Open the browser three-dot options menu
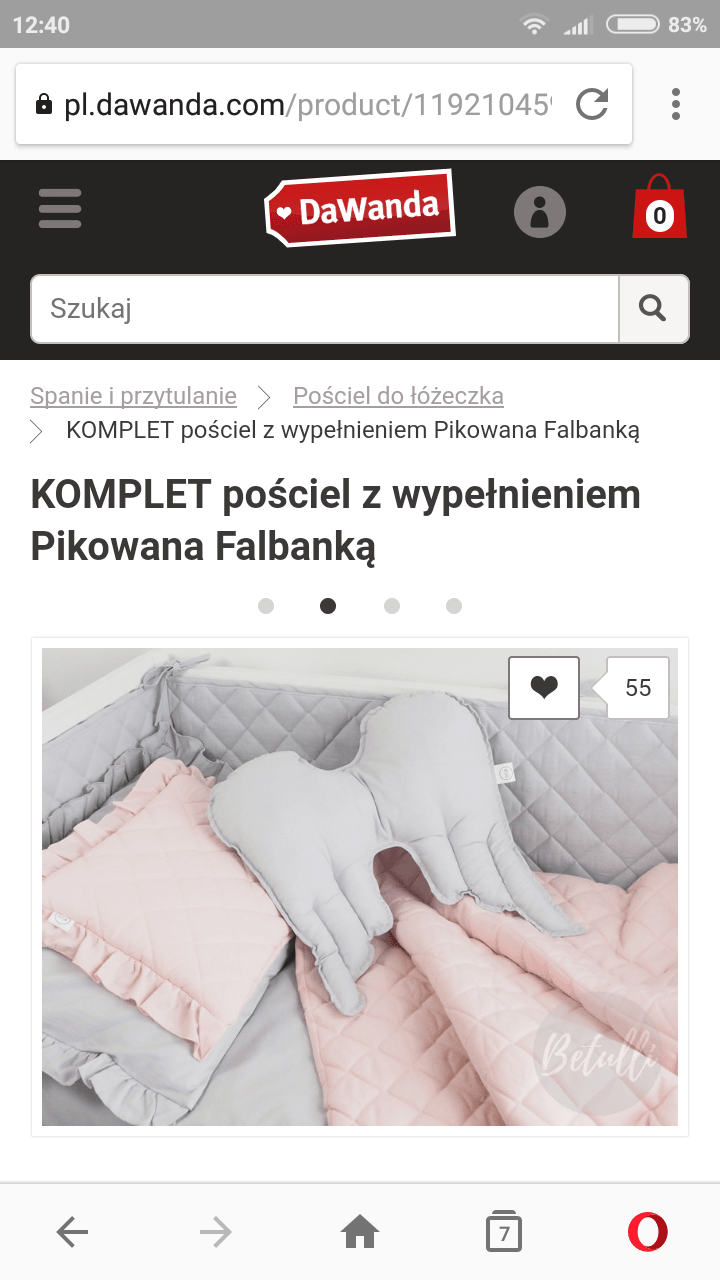Viewport: 720px width, 1280px height. (x=676, y=104)
